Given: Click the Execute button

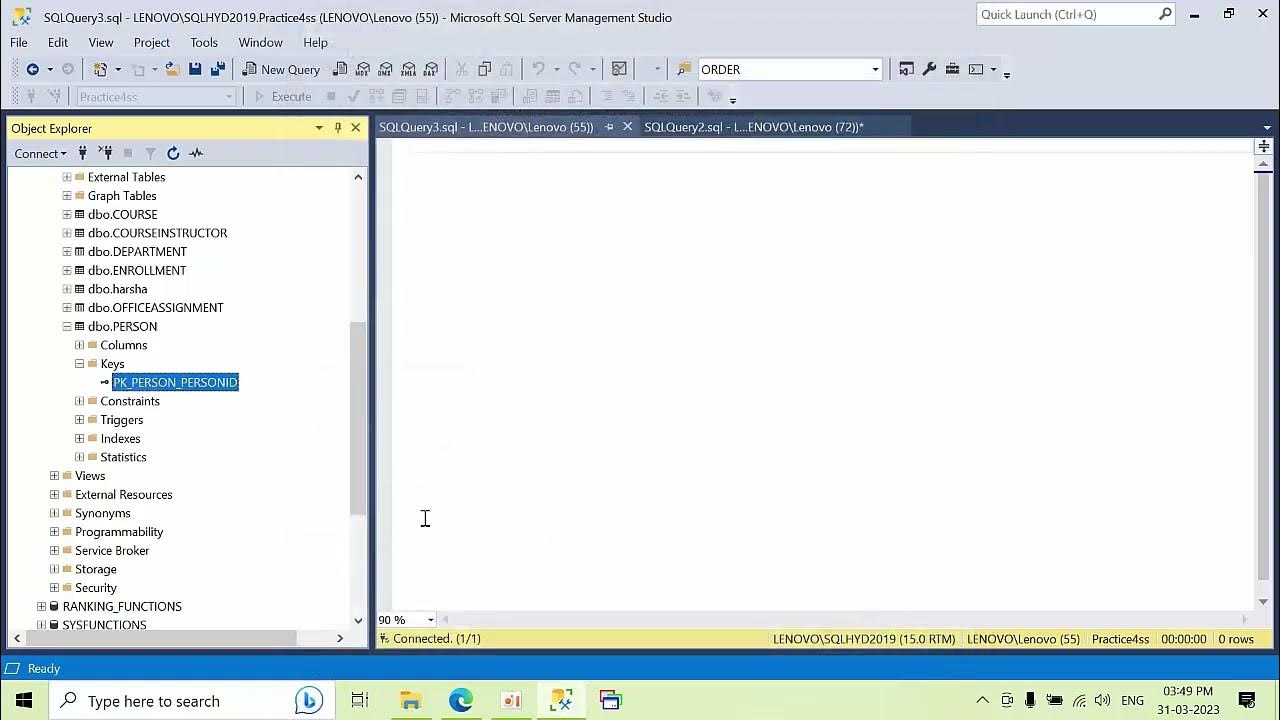Looking at the screenshot, I should coord(282,97).
